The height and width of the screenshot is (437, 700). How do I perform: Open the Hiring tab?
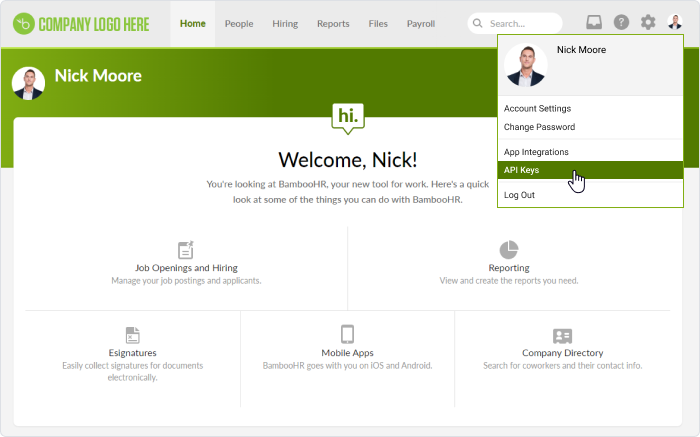tap(285, 24)
